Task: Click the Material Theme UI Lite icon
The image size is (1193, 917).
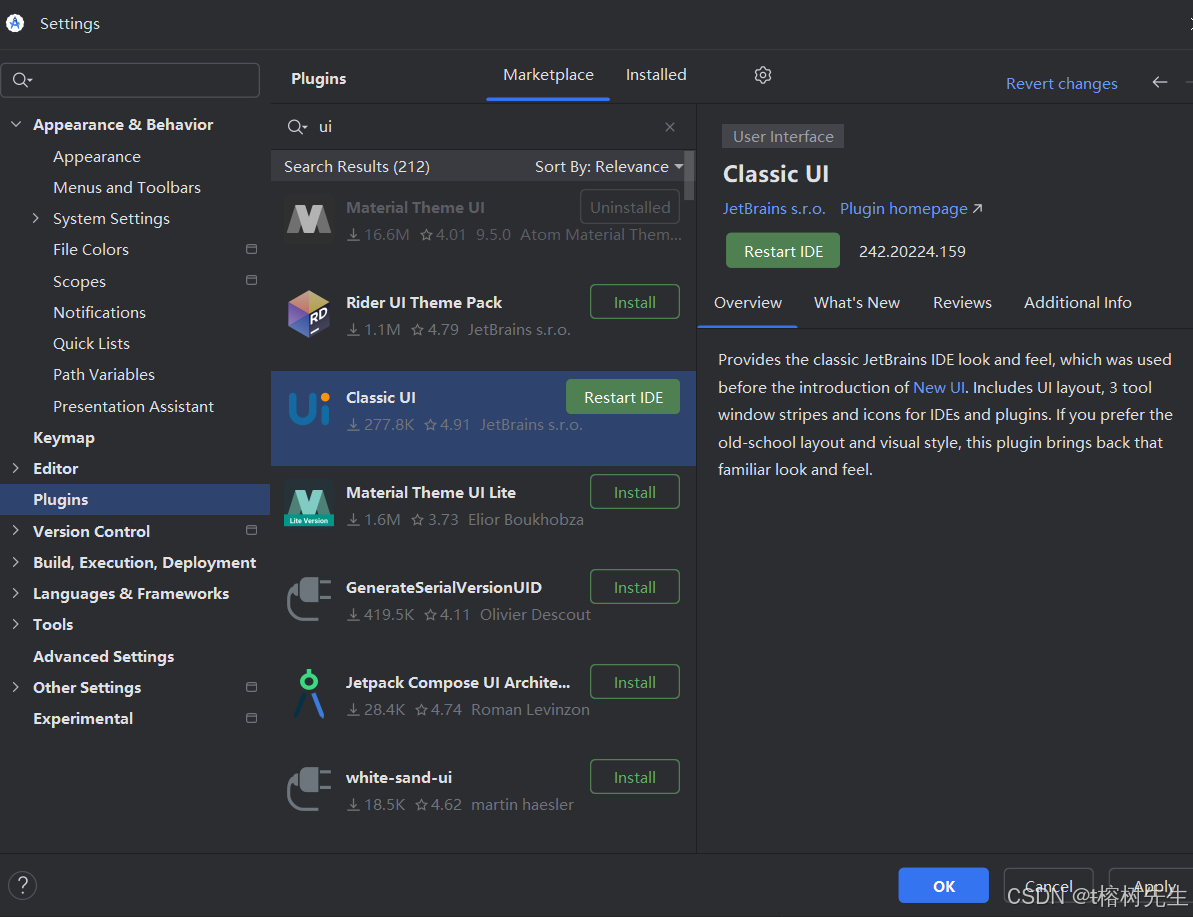Action: 309,503
